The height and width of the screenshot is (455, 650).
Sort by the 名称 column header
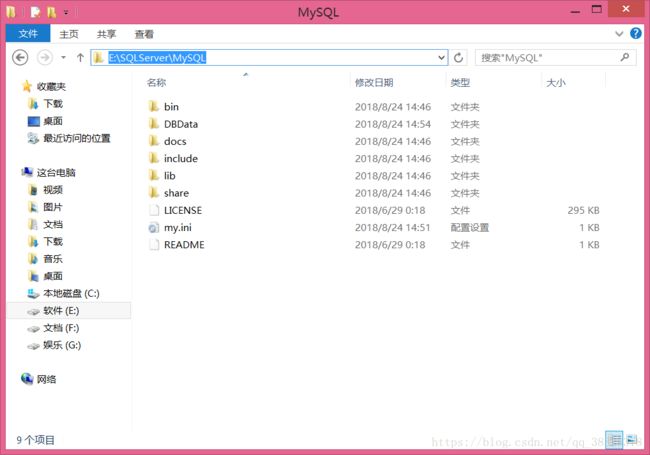(x=156, y=82)
